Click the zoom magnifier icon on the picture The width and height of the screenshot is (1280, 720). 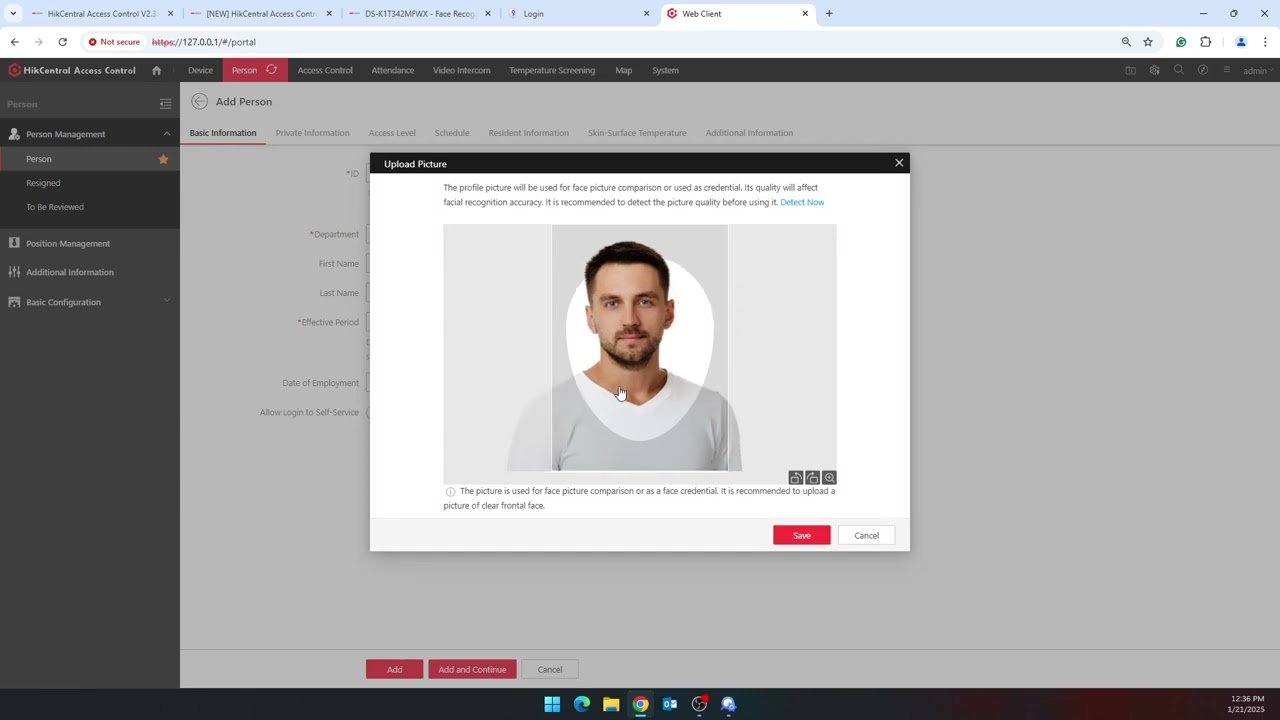coord(829,478)
